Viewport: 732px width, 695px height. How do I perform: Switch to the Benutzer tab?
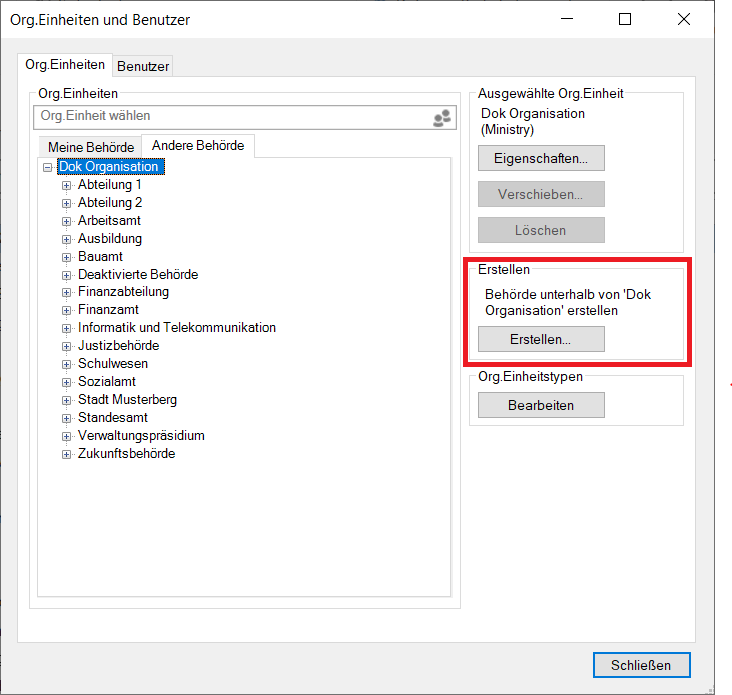click(x=143, y=66)
